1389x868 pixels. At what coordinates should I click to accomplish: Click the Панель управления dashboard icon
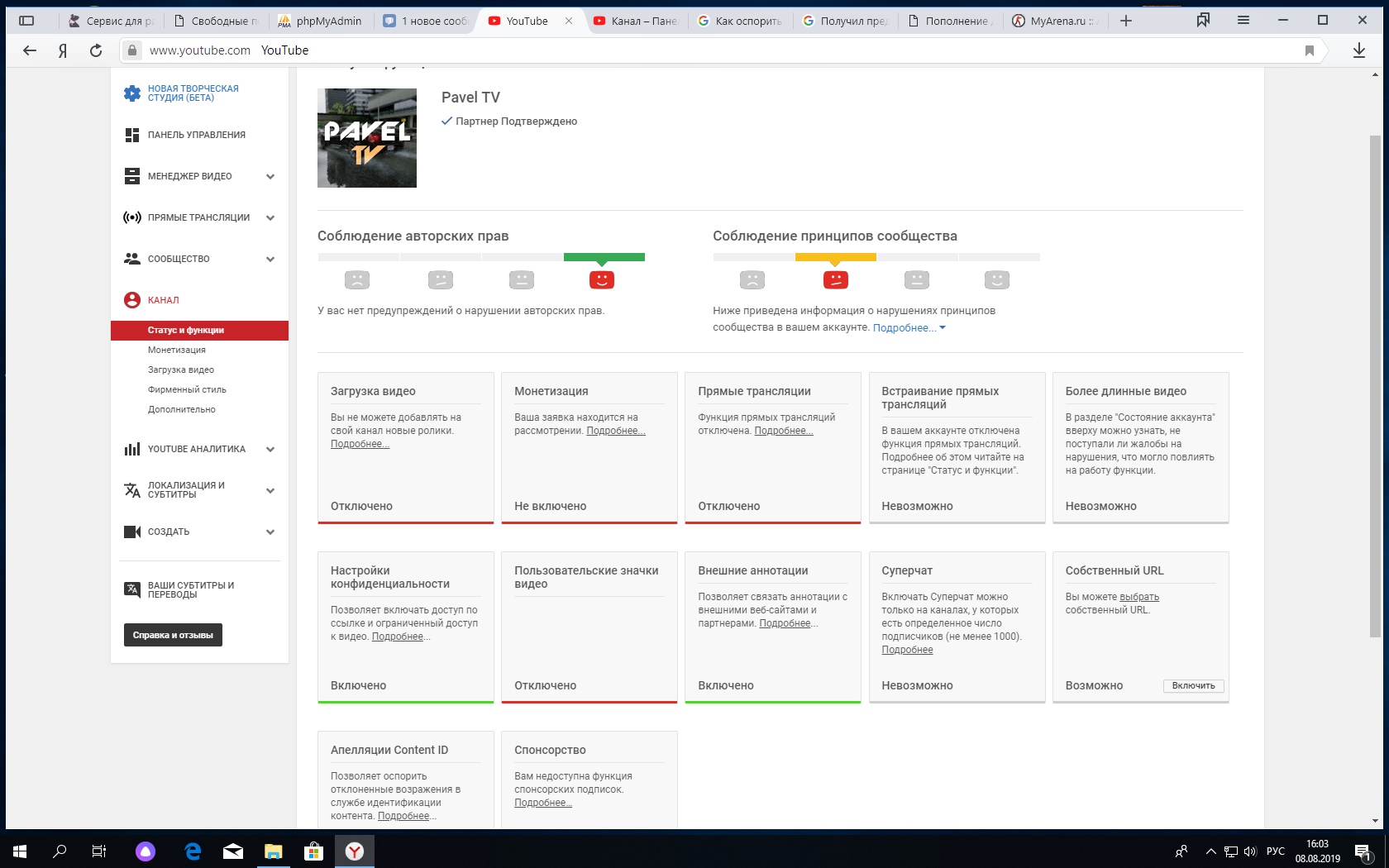coord(132,135)
